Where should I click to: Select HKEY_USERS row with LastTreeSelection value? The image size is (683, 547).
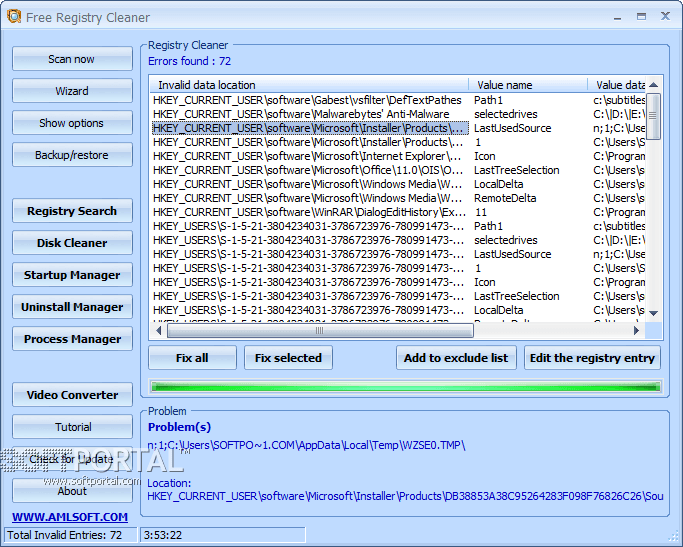tap(398, 296)
